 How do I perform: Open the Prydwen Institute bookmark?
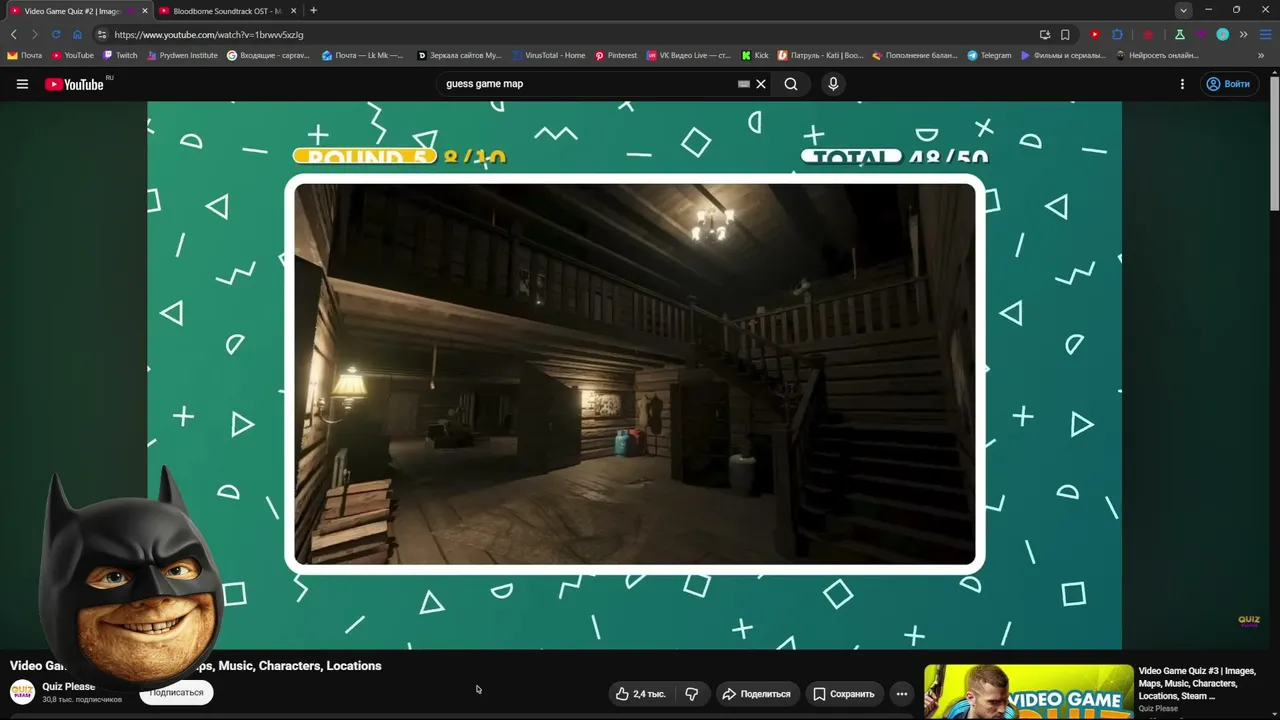182,56
